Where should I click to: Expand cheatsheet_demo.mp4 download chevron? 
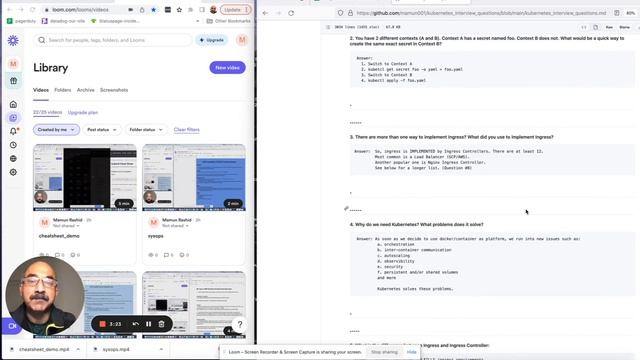(x=78, y=349)
